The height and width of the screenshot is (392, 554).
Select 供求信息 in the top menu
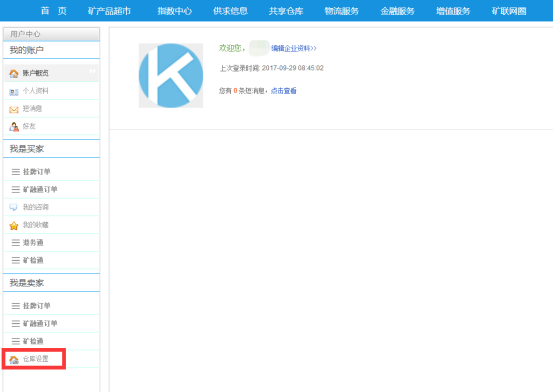(x=230, y=11)
